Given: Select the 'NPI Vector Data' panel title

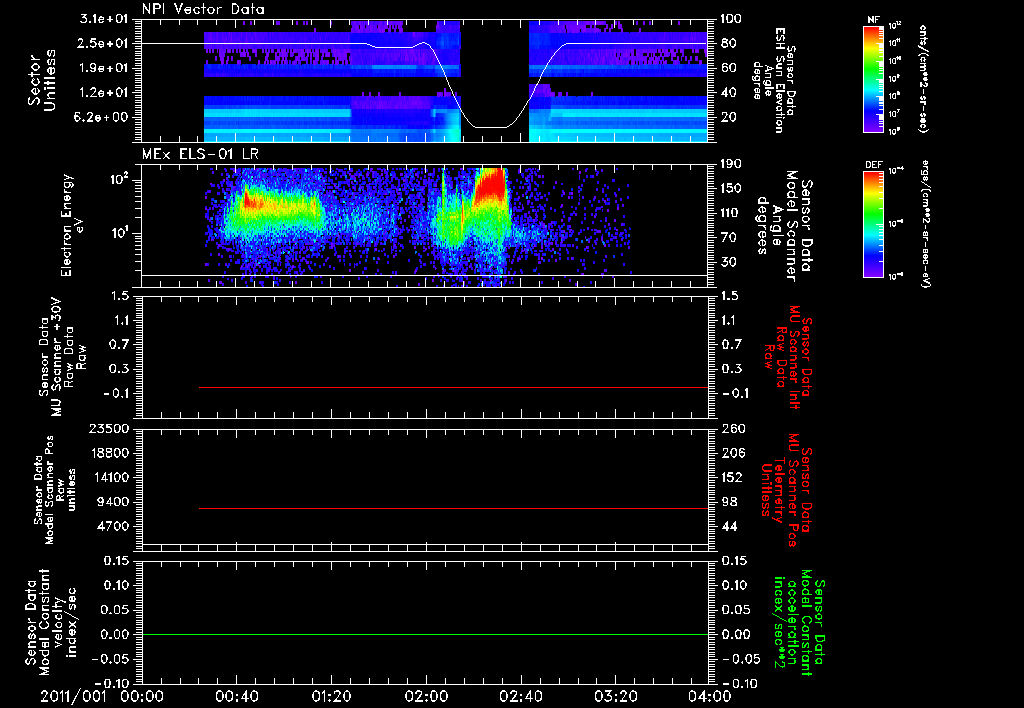Looking at the screenshot, I should [203, 9].
